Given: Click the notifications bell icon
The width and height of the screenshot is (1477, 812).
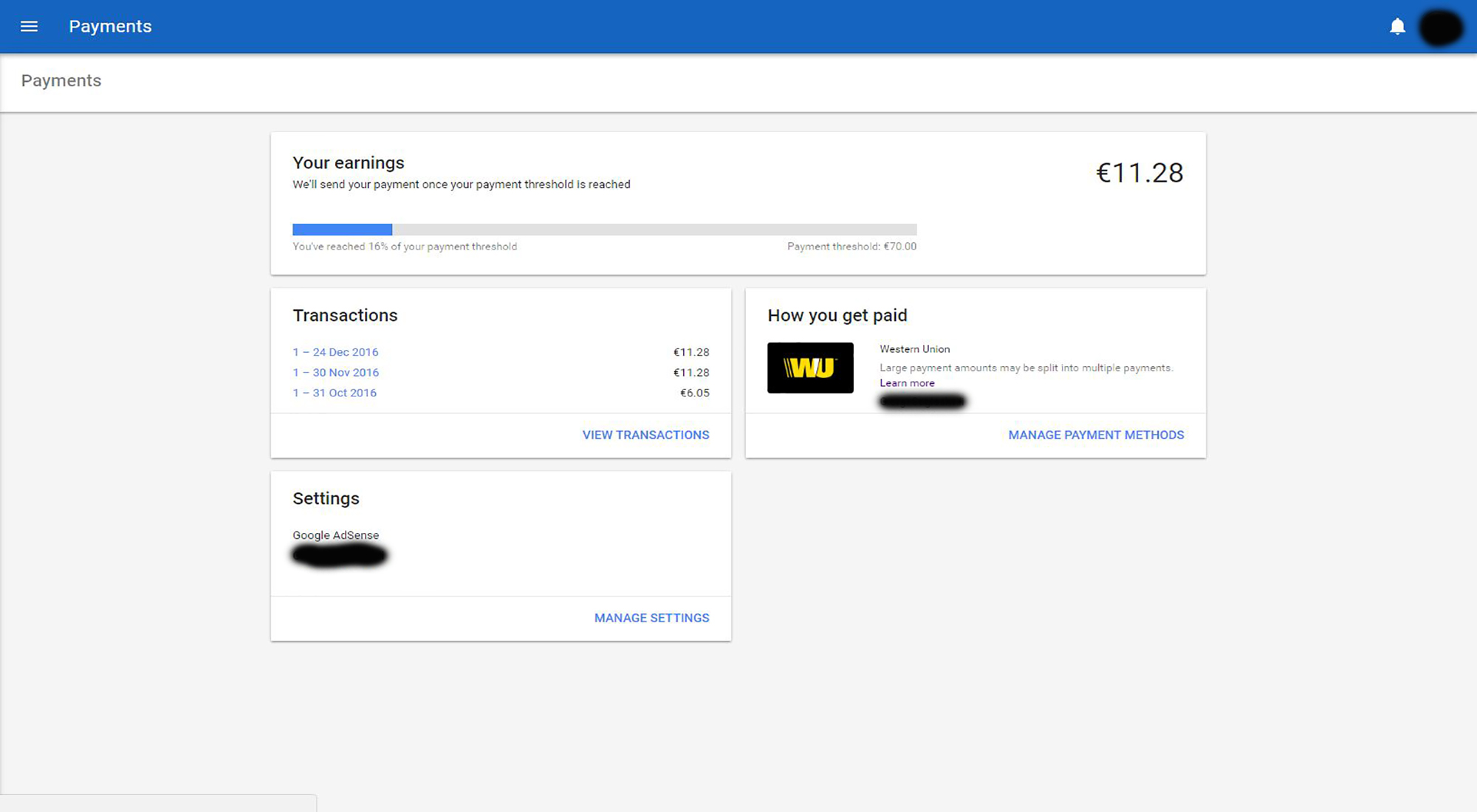Looking at the screenshot, I should pyautogui.click(x=1397, y=27).
